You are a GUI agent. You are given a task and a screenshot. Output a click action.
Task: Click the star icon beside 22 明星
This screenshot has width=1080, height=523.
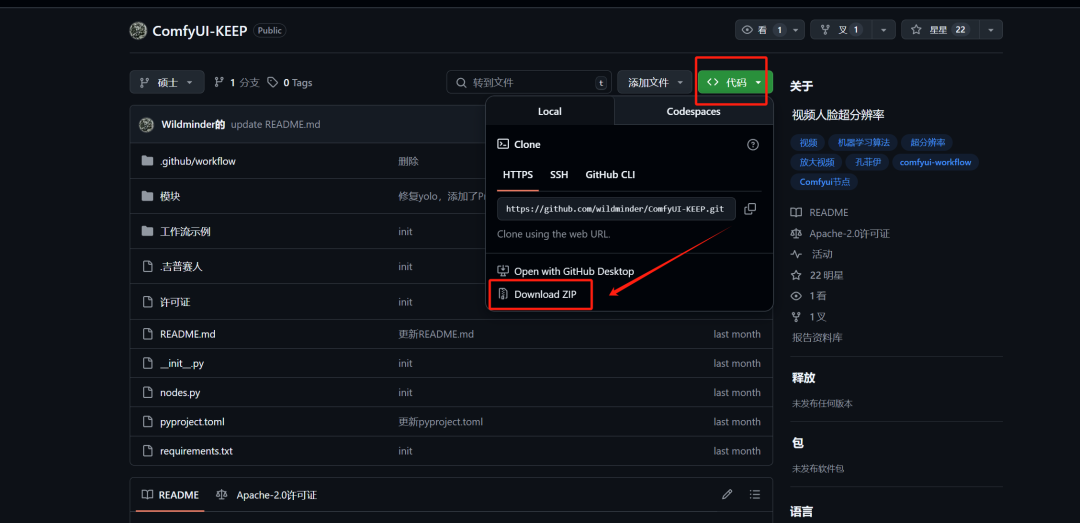pos(796,275)
